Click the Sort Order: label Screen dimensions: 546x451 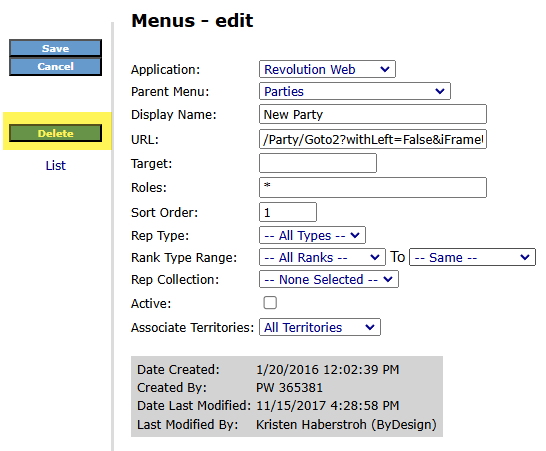(x=164, y=212)
